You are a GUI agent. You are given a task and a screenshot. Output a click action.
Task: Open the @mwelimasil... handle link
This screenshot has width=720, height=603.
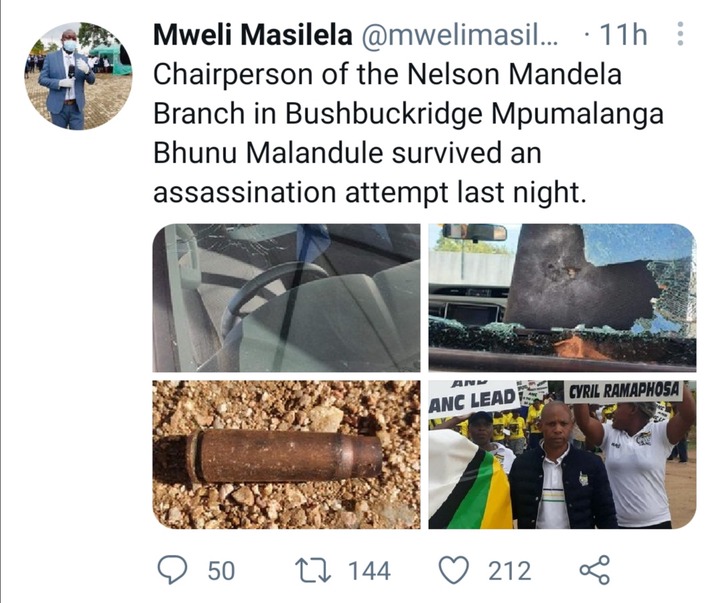click(460, 35)
